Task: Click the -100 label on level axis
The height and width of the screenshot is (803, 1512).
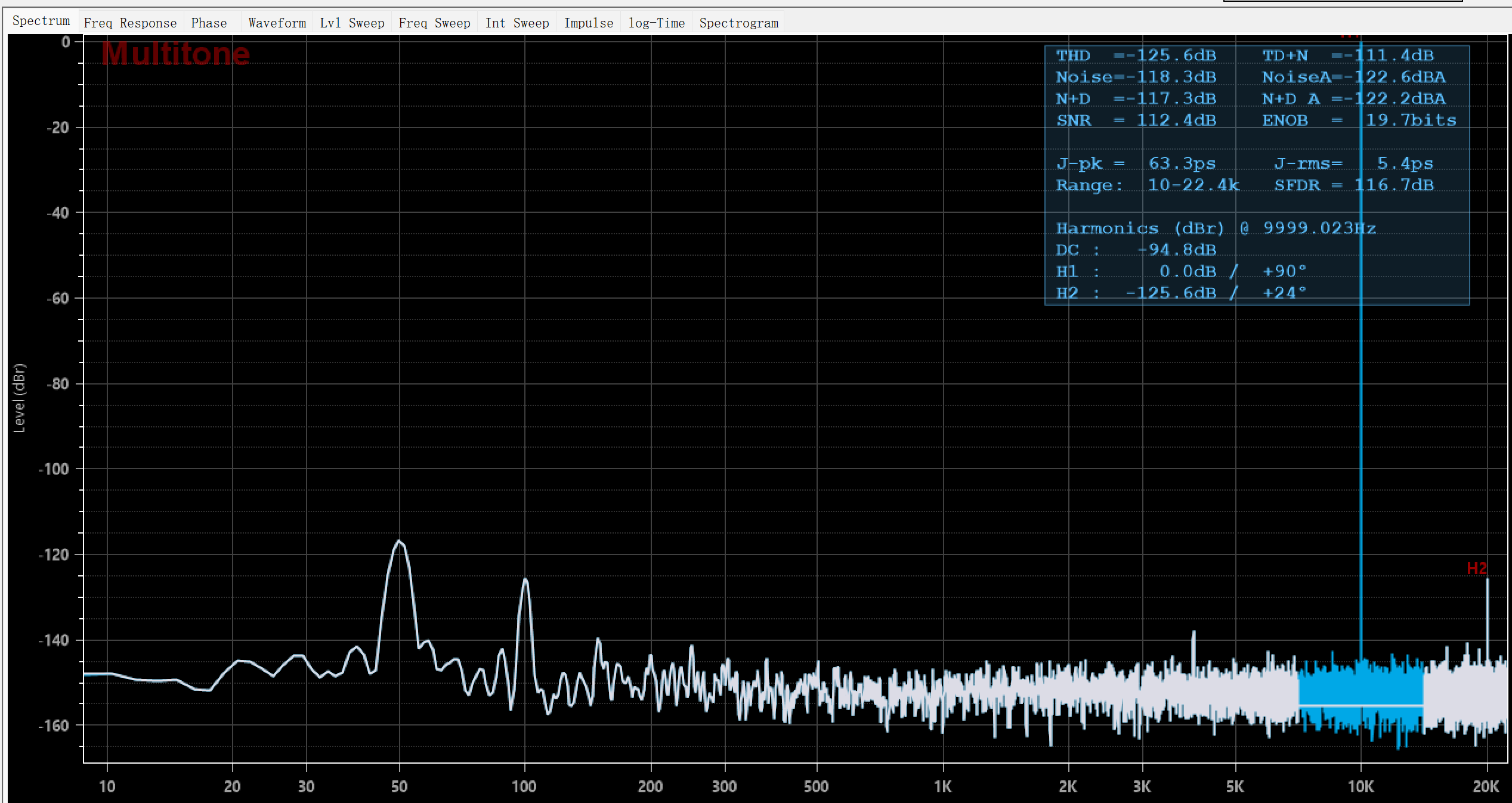Action: 54,469
